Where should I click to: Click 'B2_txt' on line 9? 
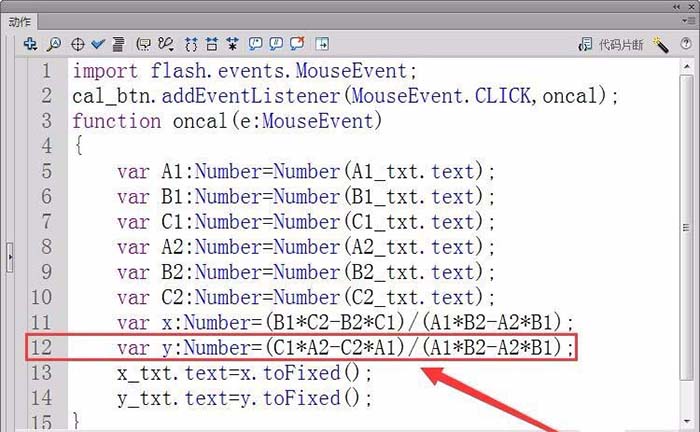(x=385, y=272)
